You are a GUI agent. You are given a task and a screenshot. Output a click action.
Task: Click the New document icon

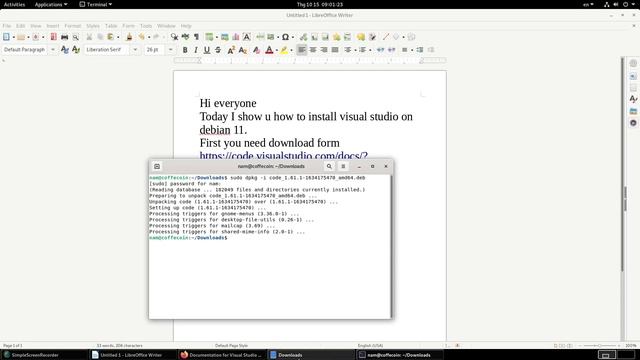click(6, 37)
